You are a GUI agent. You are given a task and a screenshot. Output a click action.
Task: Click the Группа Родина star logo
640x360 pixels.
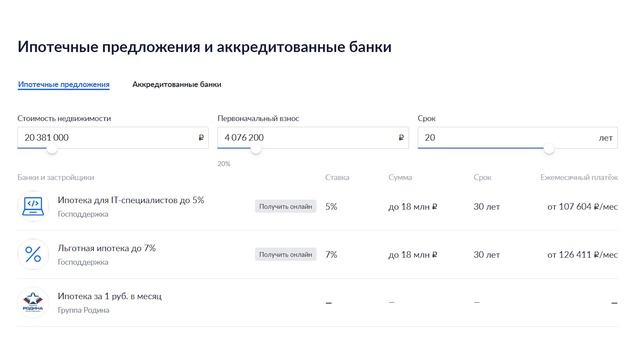coord(33,302)
